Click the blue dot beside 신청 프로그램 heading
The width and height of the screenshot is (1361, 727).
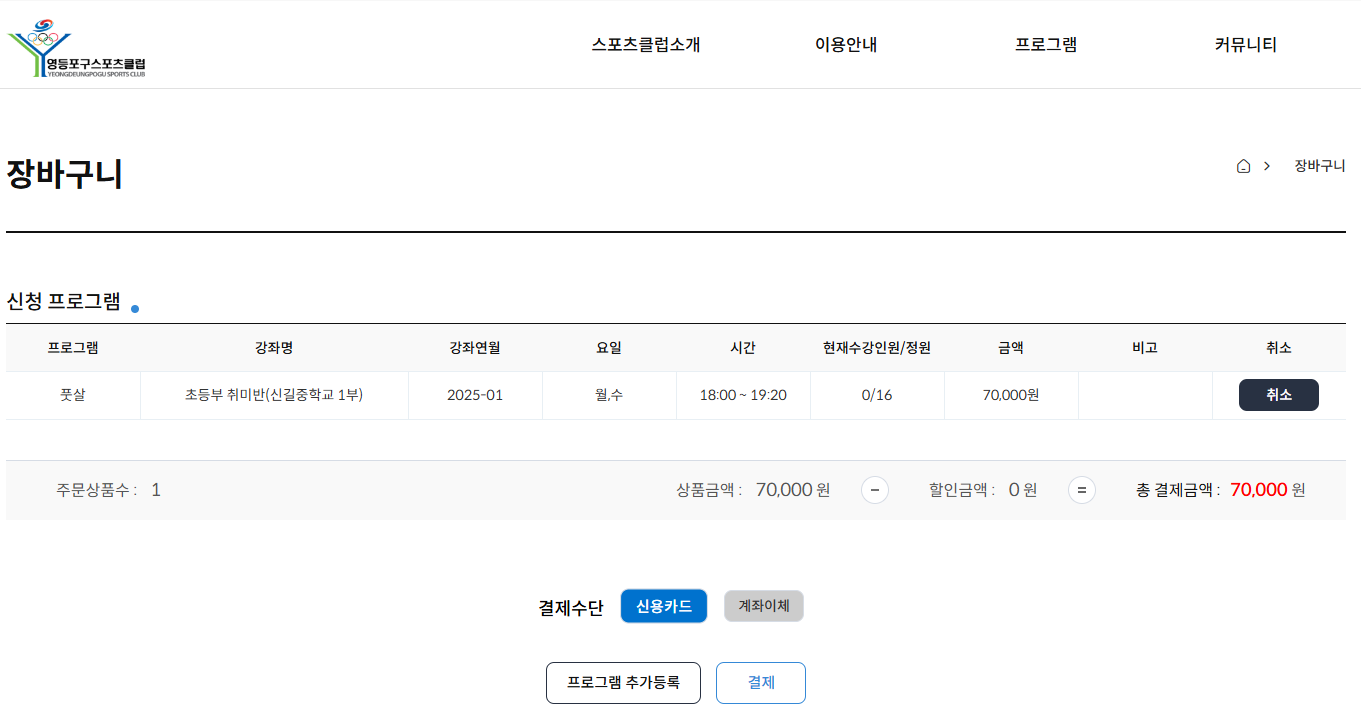135,309
